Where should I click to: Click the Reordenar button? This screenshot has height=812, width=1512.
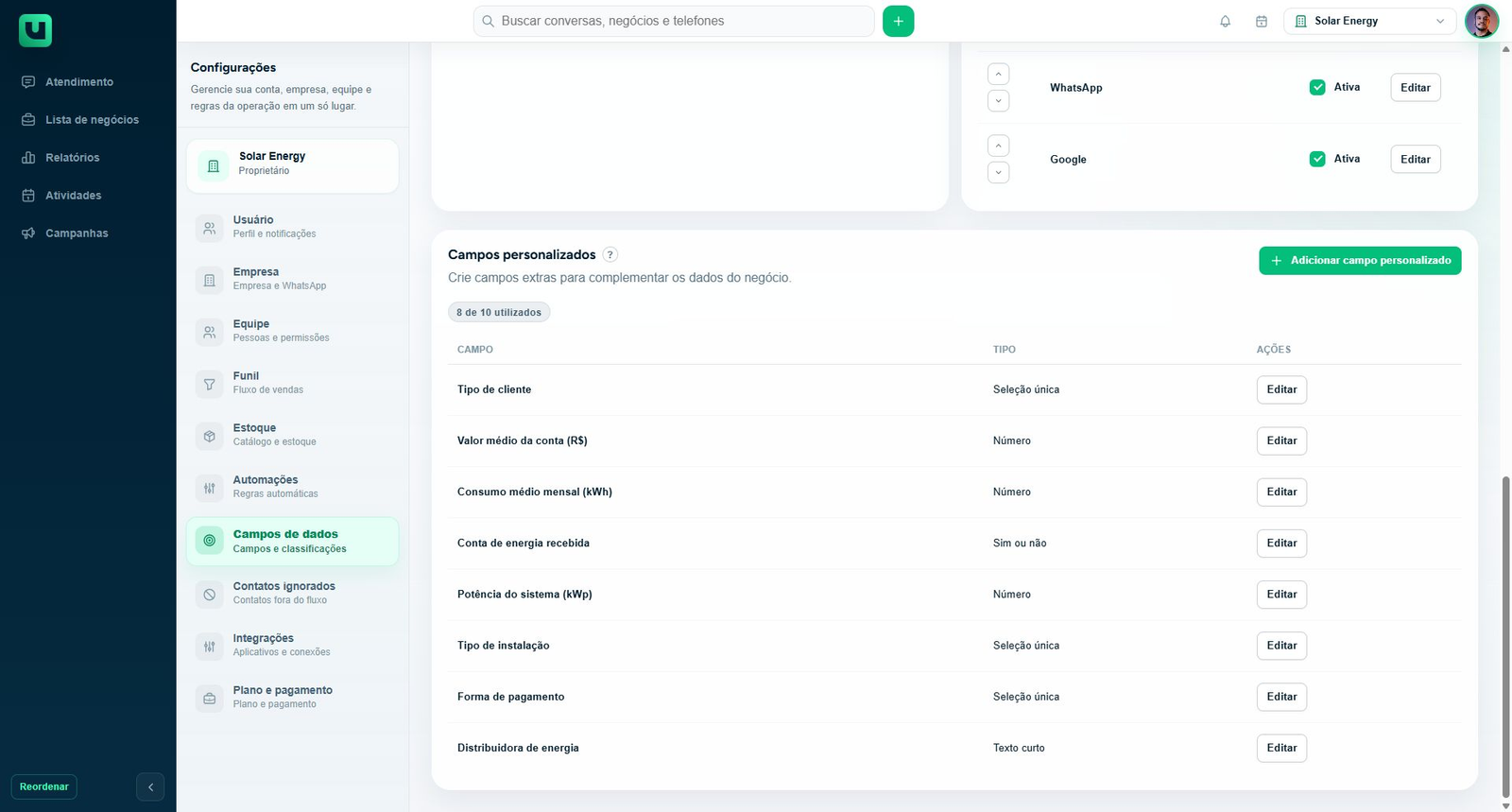tap(43, 786)
